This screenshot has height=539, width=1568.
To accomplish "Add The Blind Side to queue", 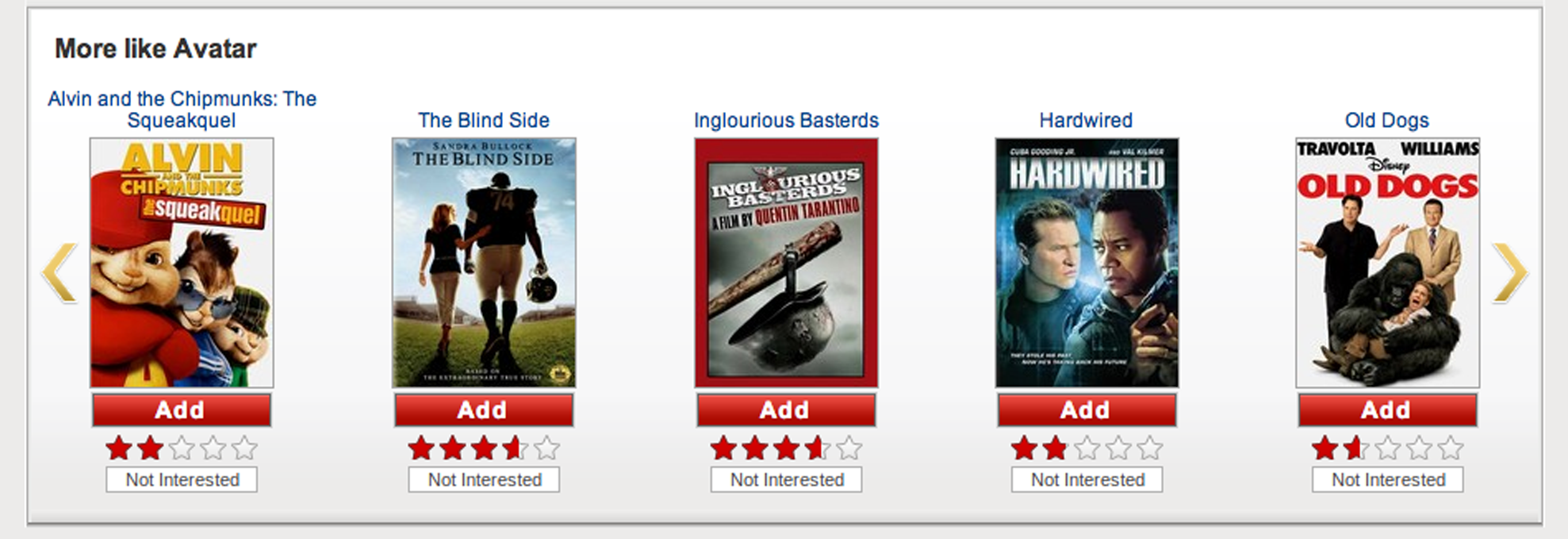I will pyautogui.click(x=484, y=410).
